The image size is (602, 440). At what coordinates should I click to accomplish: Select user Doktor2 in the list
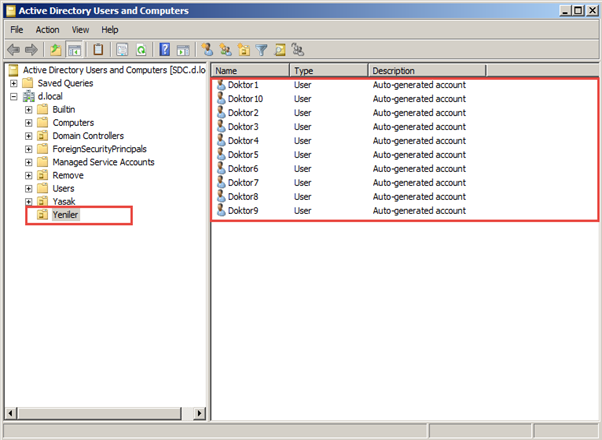click(x=243, y=112)
